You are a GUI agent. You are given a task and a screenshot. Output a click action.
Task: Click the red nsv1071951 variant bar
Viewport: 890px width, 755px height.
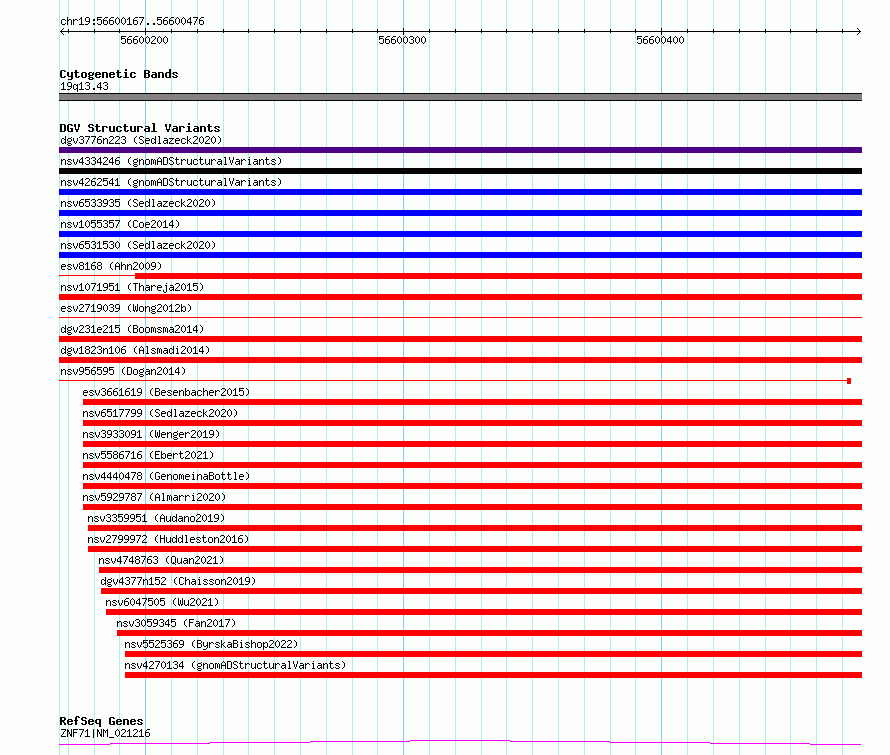460,297
